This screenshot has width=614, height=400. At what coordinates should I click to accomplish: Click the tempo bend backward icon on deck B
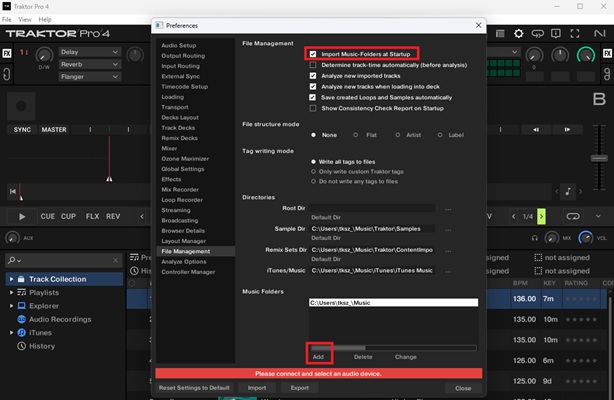click(x=536, y=129)
